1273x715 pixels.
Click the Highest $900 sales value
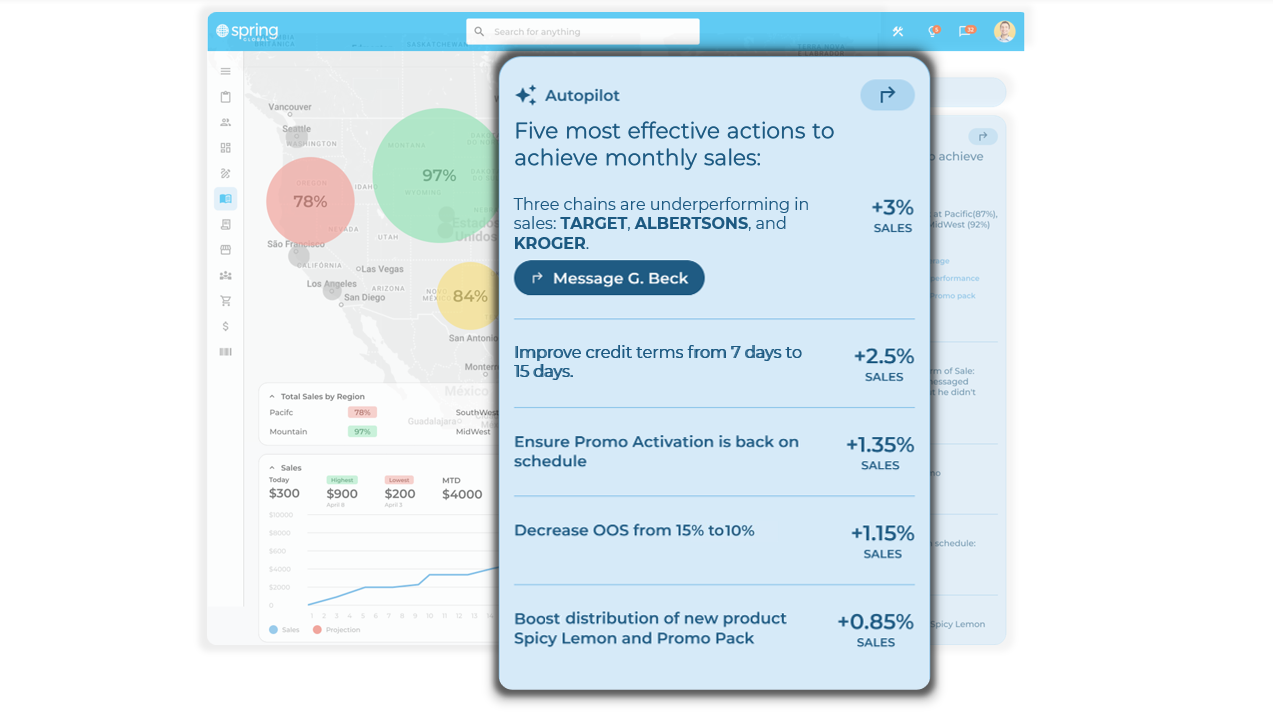pos(342,493)
